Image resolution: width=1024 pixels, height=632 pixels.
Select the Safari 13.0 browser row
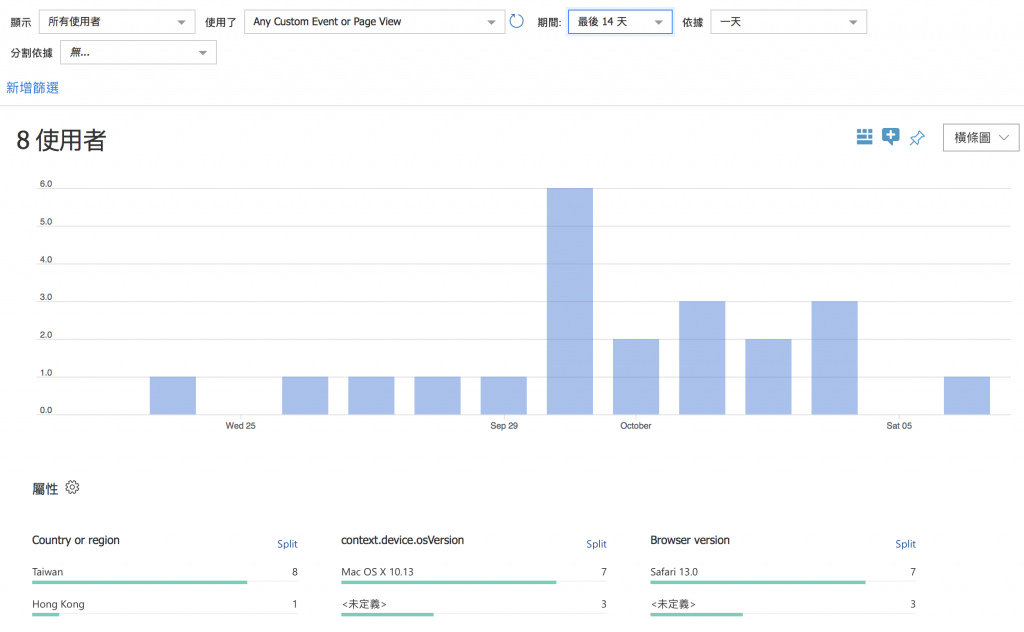pyautogui.click(x=782, y=573)
